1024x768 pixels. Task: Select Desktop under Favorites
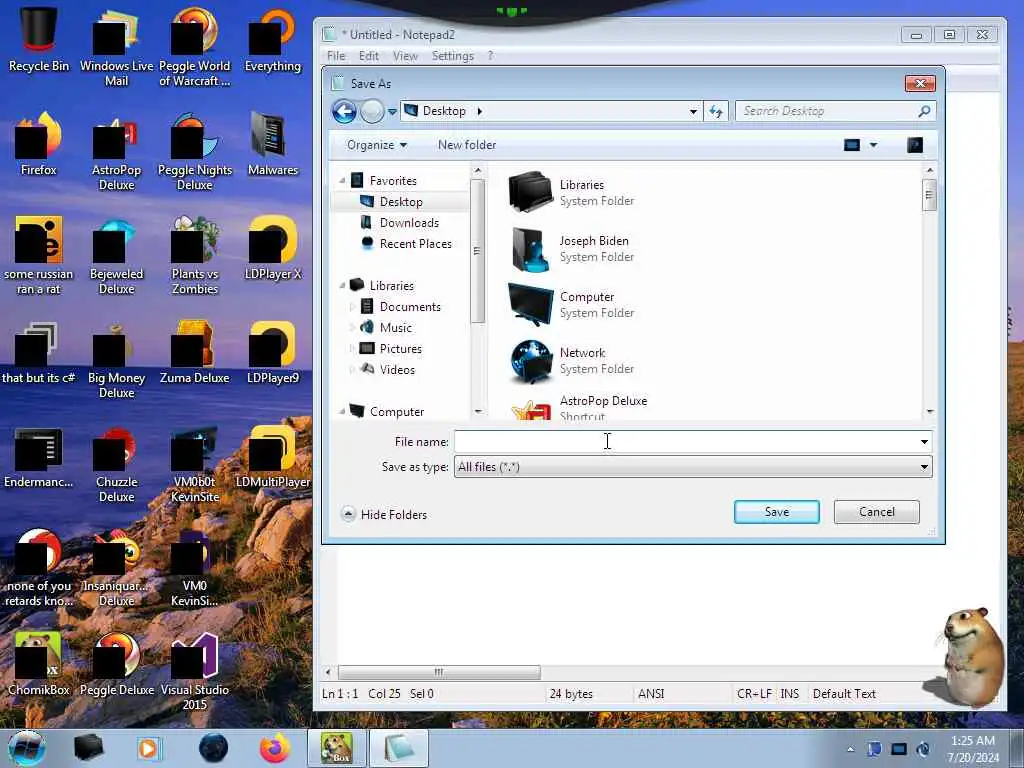pyautogui.click(x=401, y=202)
